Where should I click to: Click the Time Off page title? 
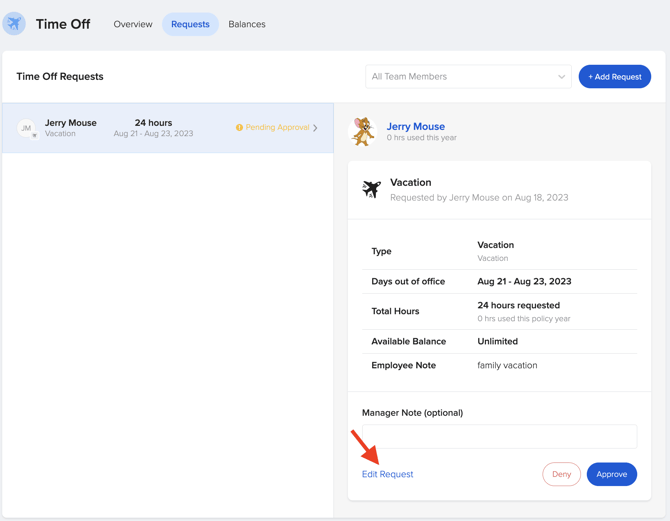[x=63, y=24]
